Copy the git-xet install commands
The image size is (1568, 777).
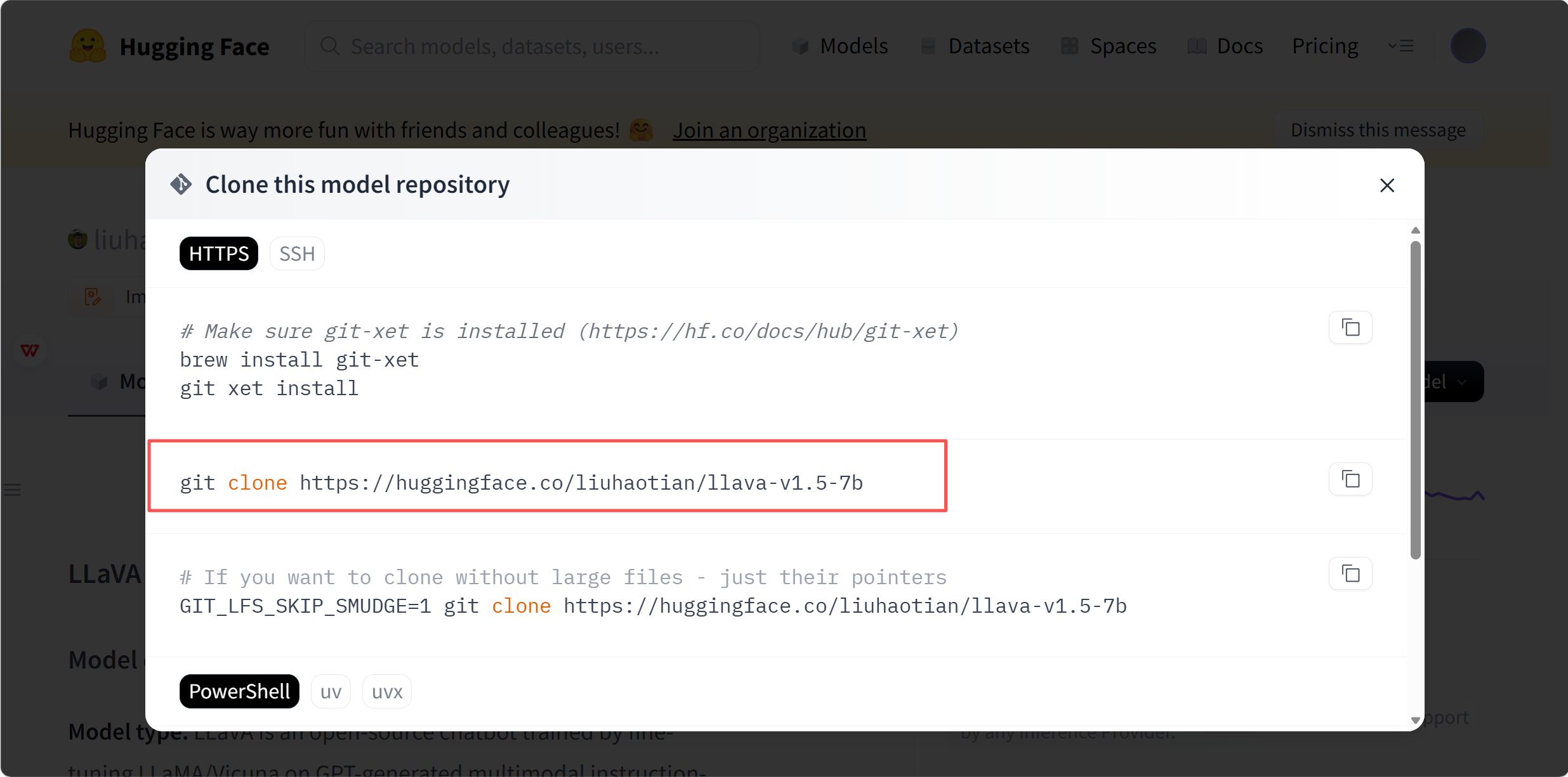(1350, 328)
